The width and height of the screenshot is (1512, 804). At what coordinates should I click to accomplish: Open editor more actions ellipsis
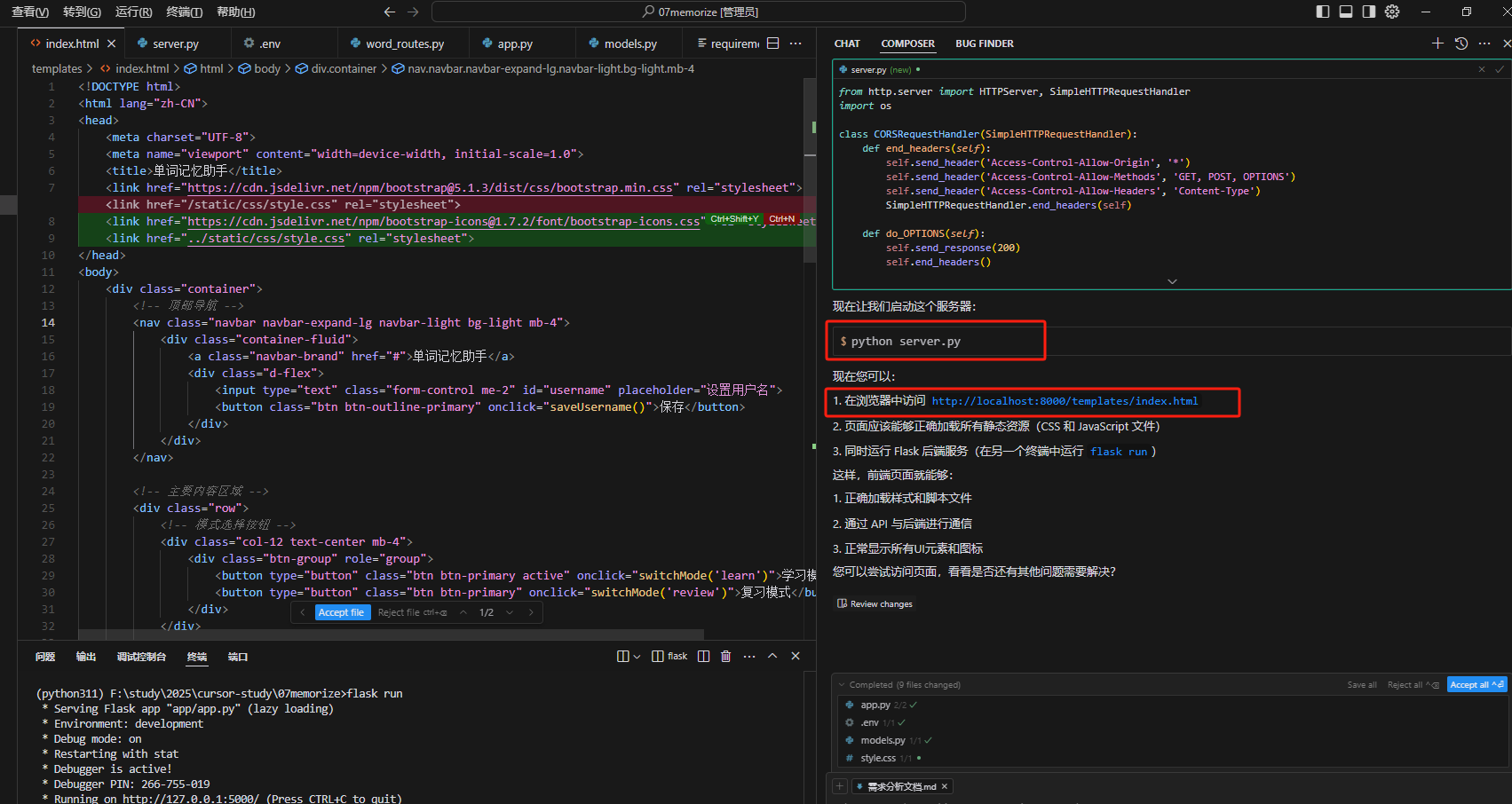(796, 43)
